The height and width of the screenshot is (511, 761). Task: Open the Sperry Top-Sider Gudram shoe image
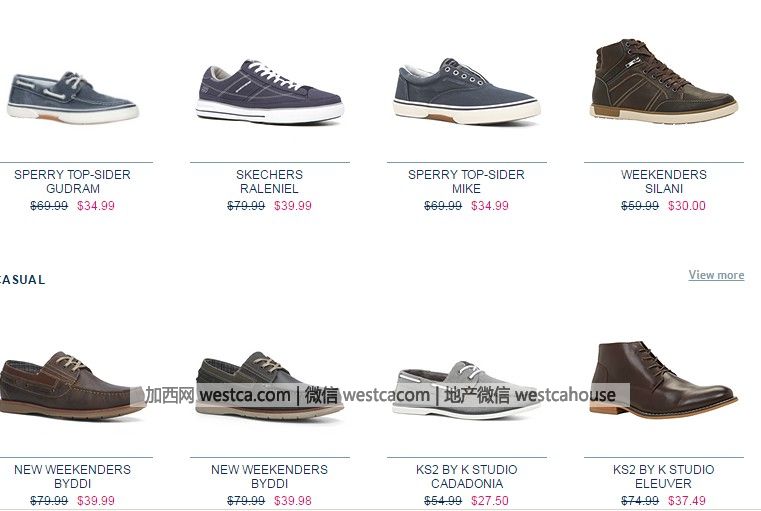[x=73, y=97]
